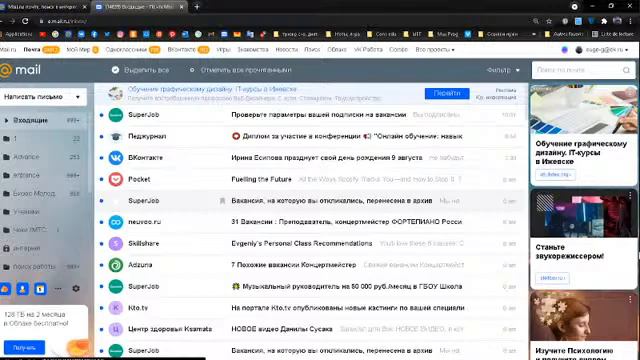Bookmark this page with the star icon
640x360 pixels.
(549, 21)
